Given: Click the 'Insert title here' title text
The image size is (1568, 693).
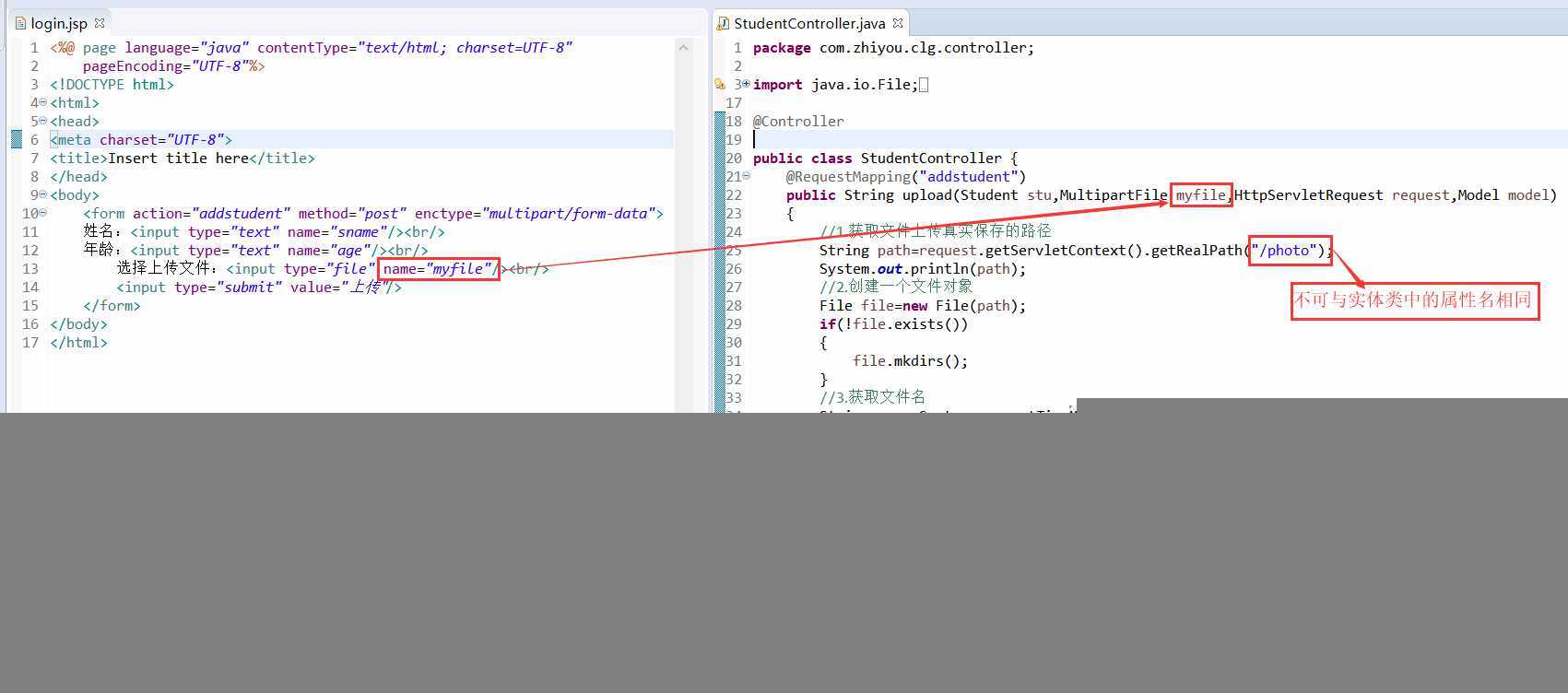Looking at the screenshot, I should pos(178,159).
